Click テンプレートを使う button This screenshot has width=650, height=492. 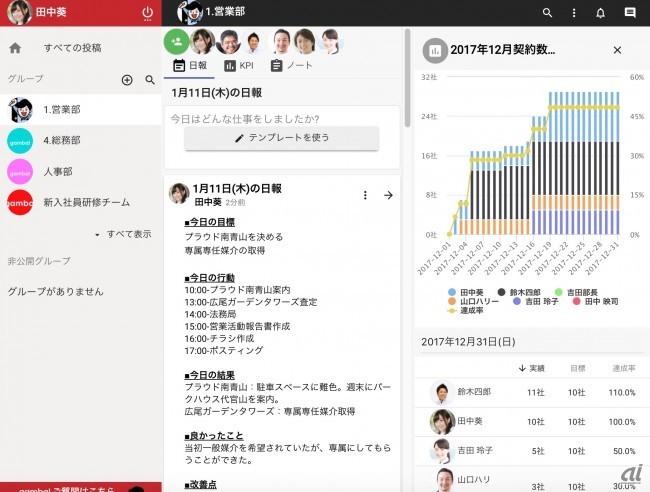(281, 138)
